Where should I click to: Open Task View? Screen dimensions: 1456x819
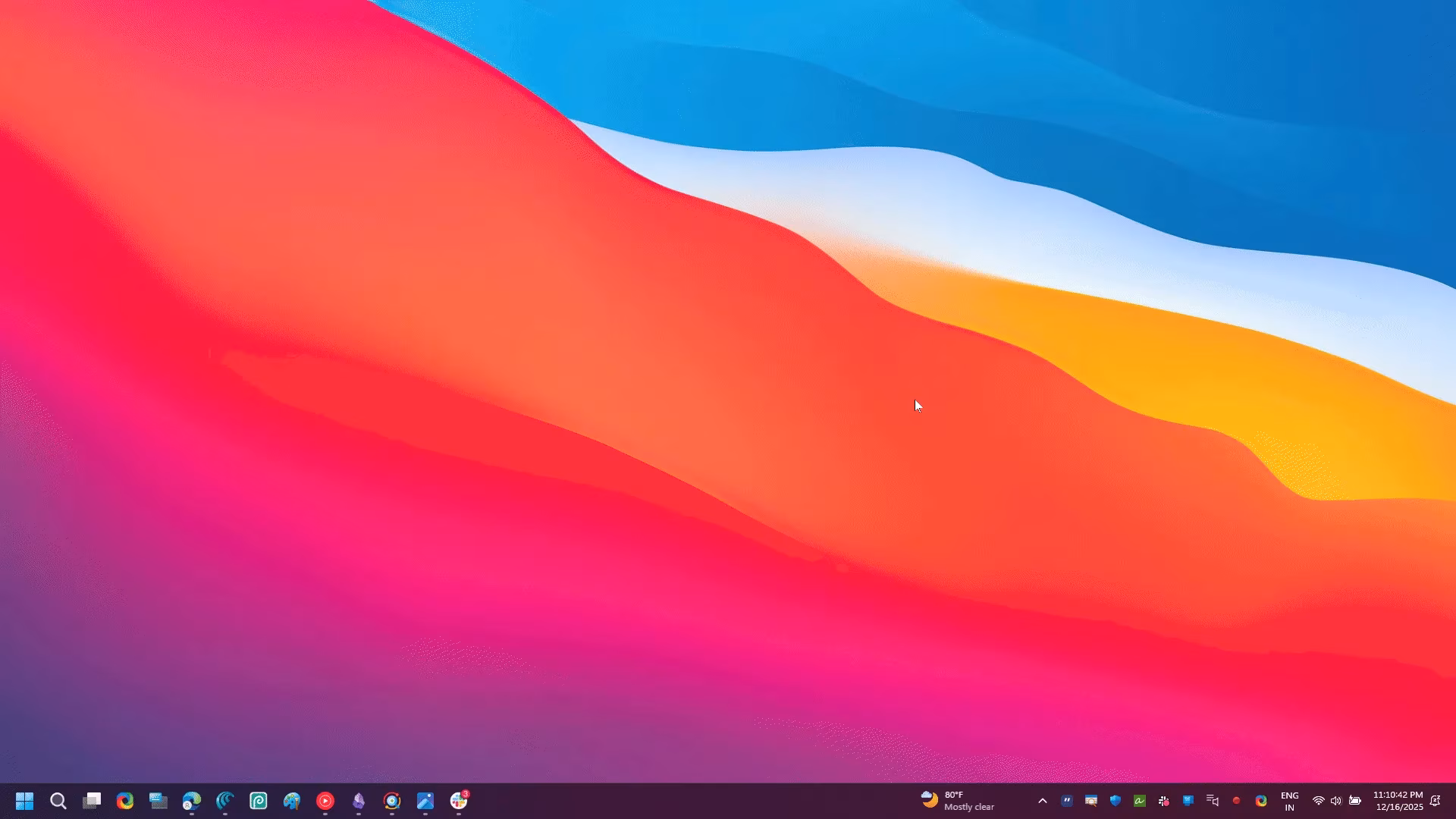[93, 802]
